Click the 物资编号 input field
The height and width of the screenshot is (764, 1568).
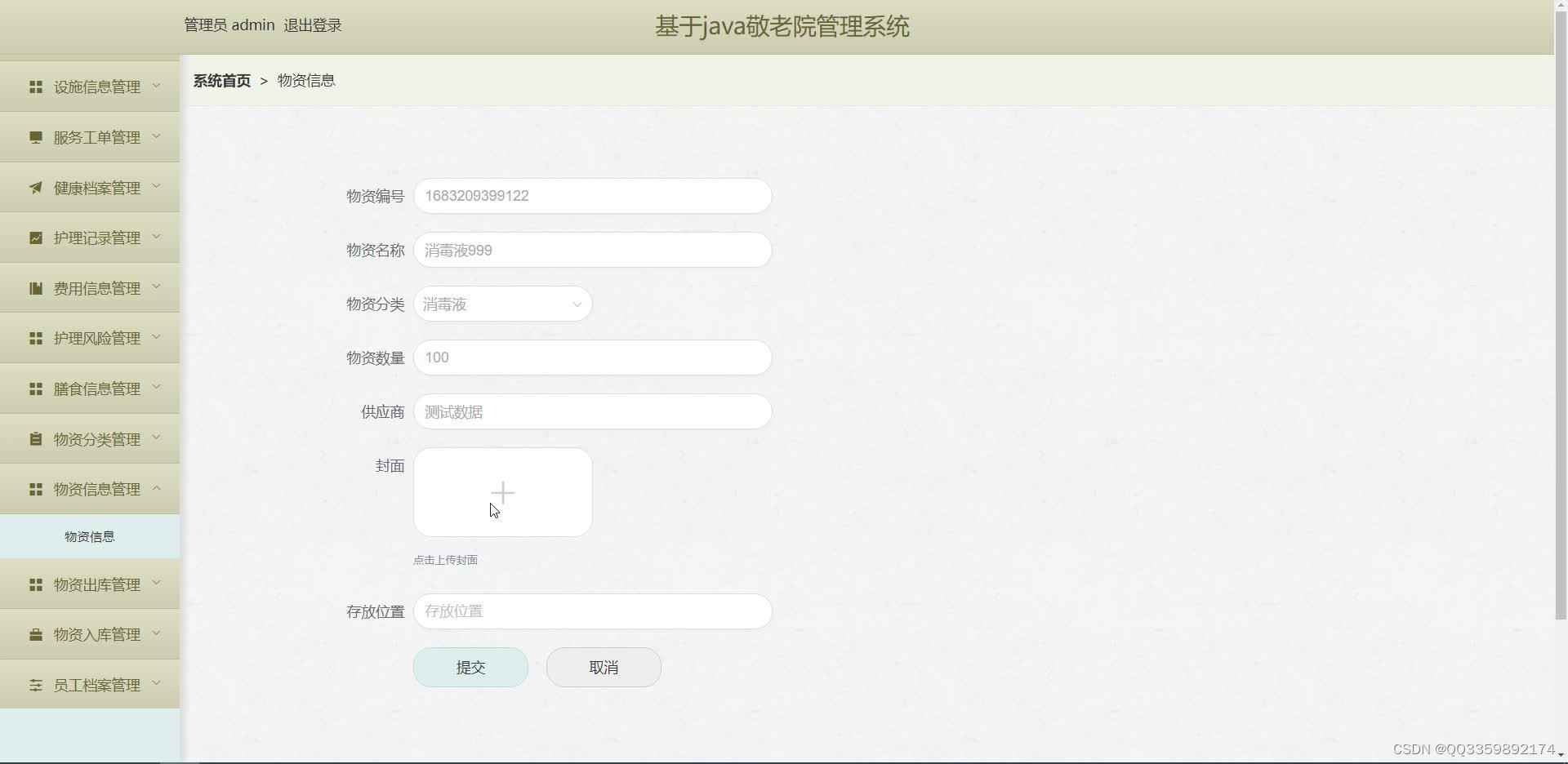point(593,196)
